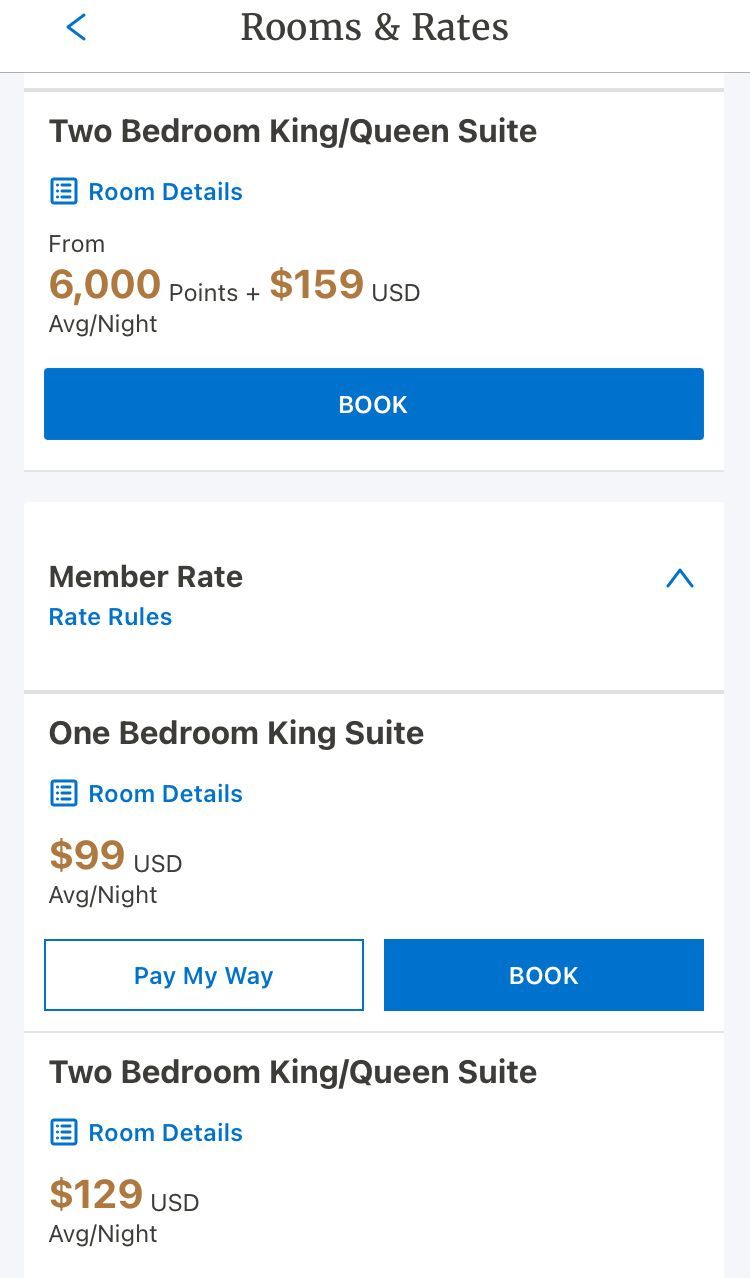
Task: Collapse the Member Rate section chevron
Action: [679, 578]
